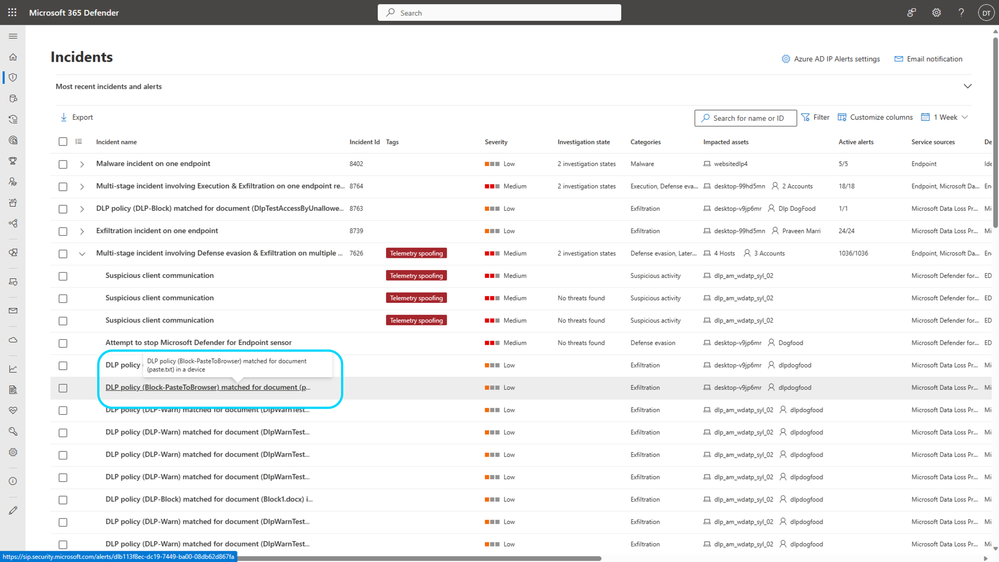Open Email notification settings
The width and height of the screenshot is (999, 562).
[x=928, y=59]
